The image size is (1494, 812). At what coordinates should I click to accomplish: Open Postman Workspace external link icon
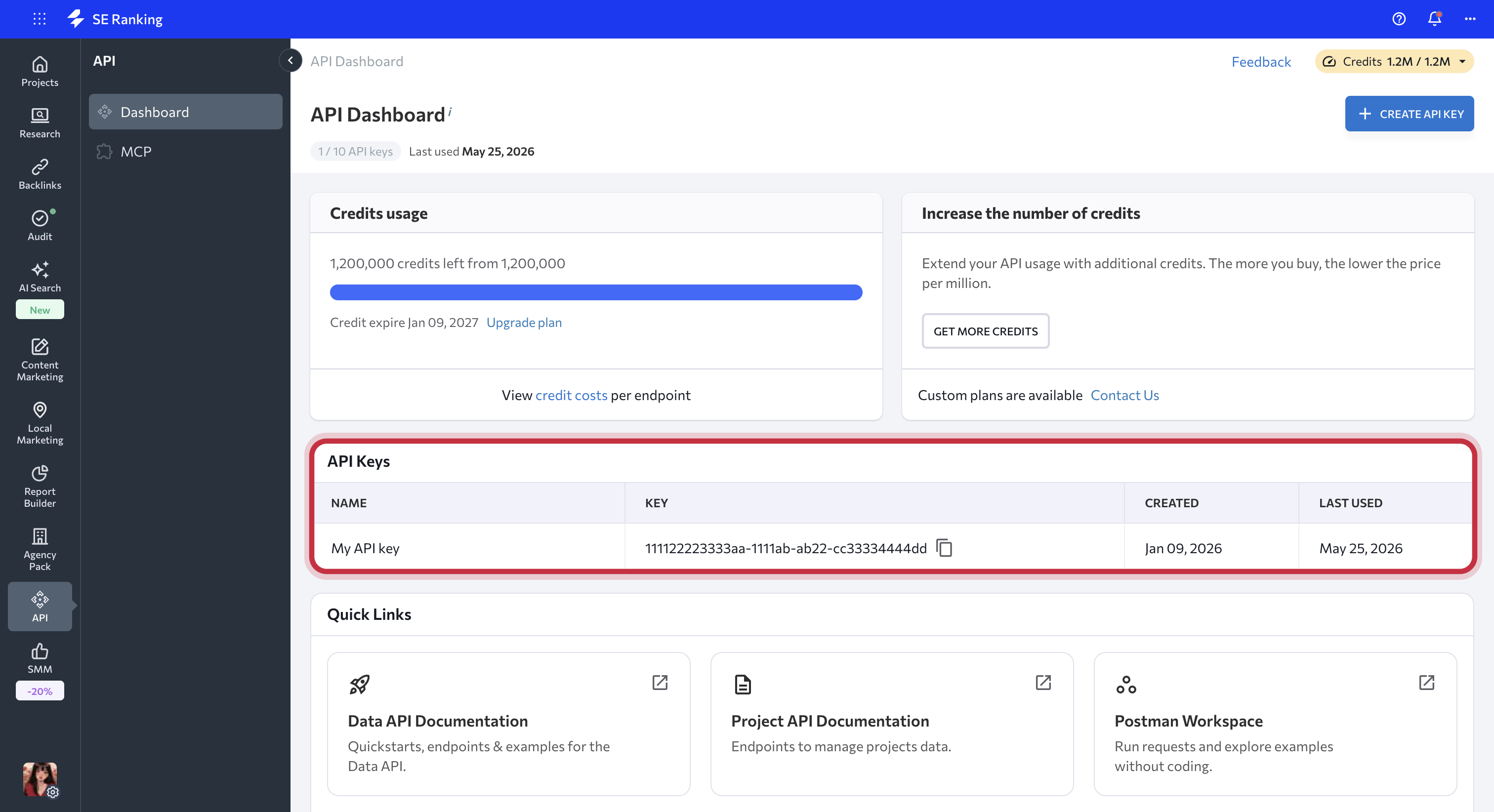tap(1426, 682)
